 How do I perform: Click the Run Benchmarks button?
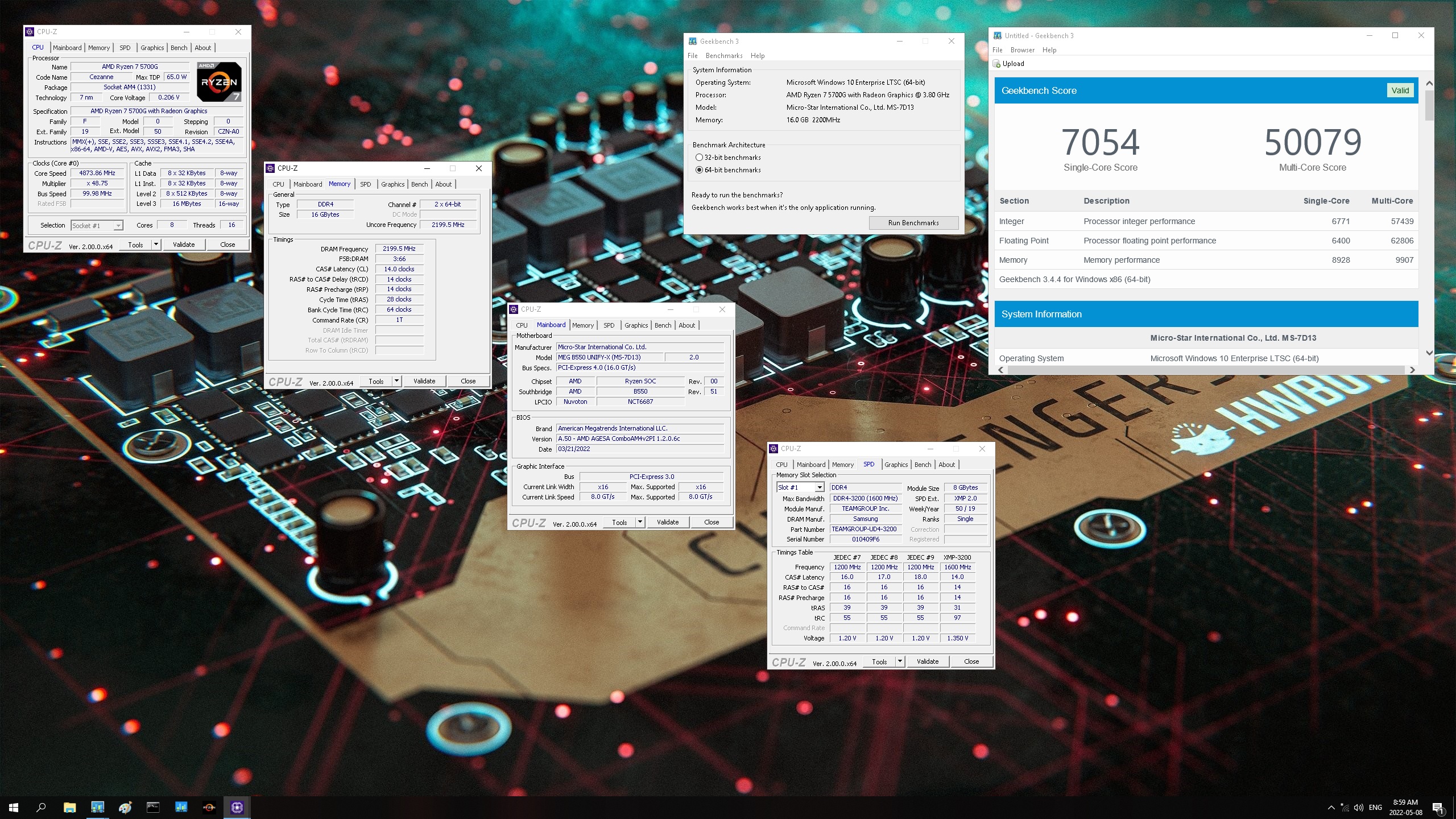coord(913,223)
